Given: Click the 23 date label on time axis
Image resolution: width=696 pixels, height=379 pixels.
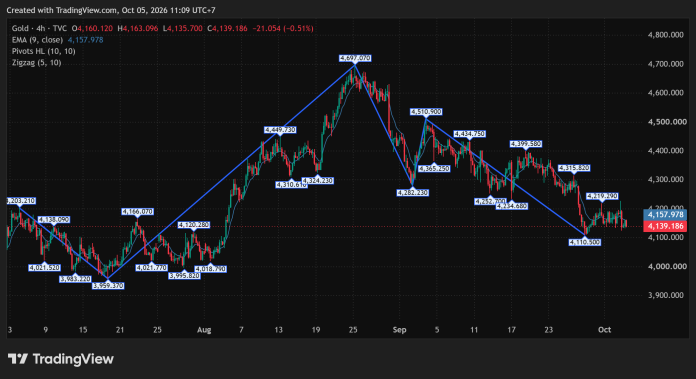Looking at the screenshot, I should coord(549,330).
